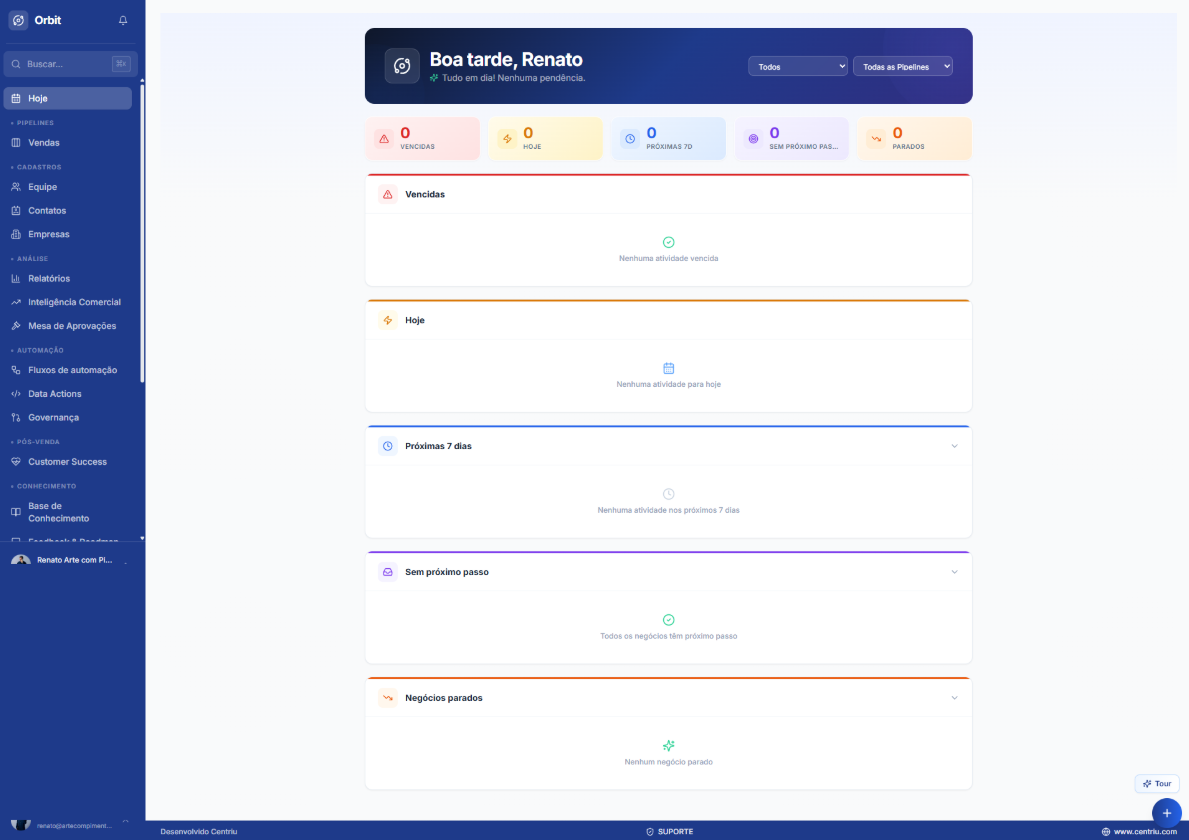Click the Empresas building icon
This screenshot has height=840, width=1189.
point(16,234)
